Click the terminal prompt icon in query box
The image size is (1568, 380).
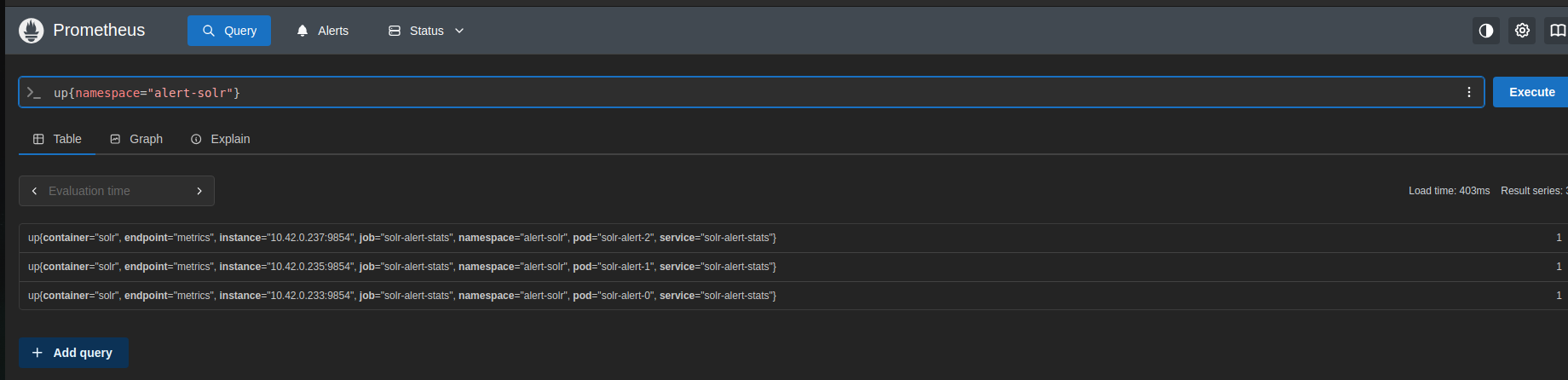point(34,92)
